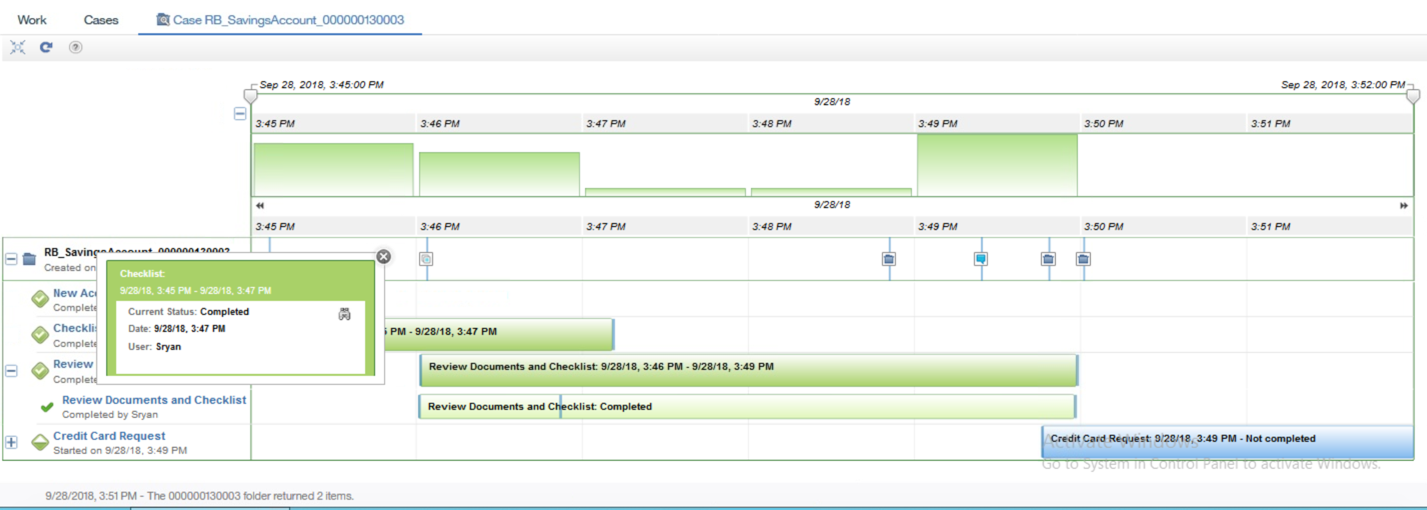This screenshot has height=510, width=1427.
Task: Click the left range slider handle
Action: click(250, 95)
